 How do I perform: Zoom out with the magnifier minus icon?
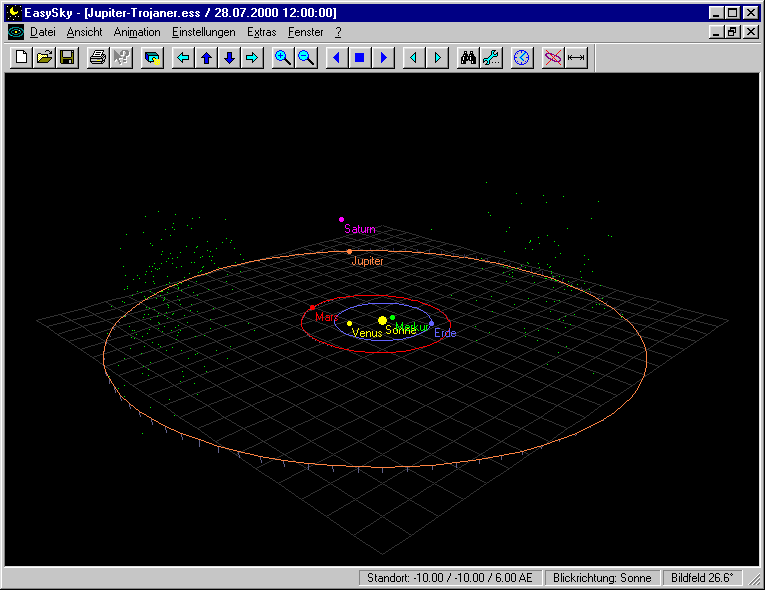tap(306, 58)
